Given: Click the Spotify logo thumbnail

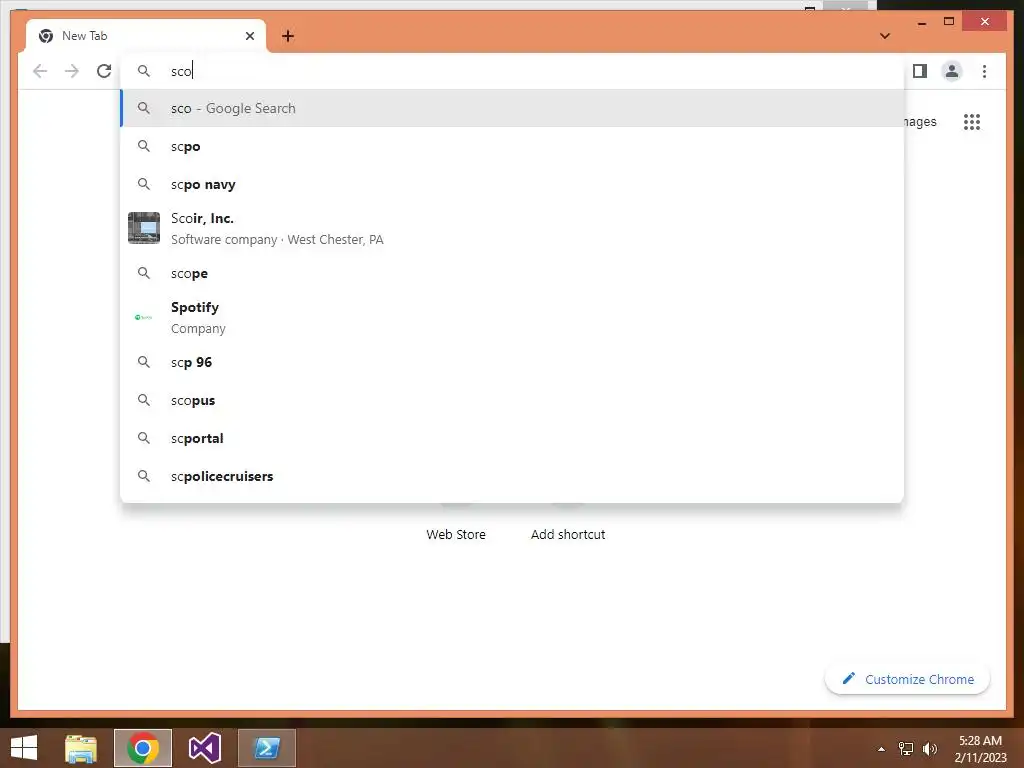Looking at the screenshot, I should pyautogui.click(x=144, y=317).
